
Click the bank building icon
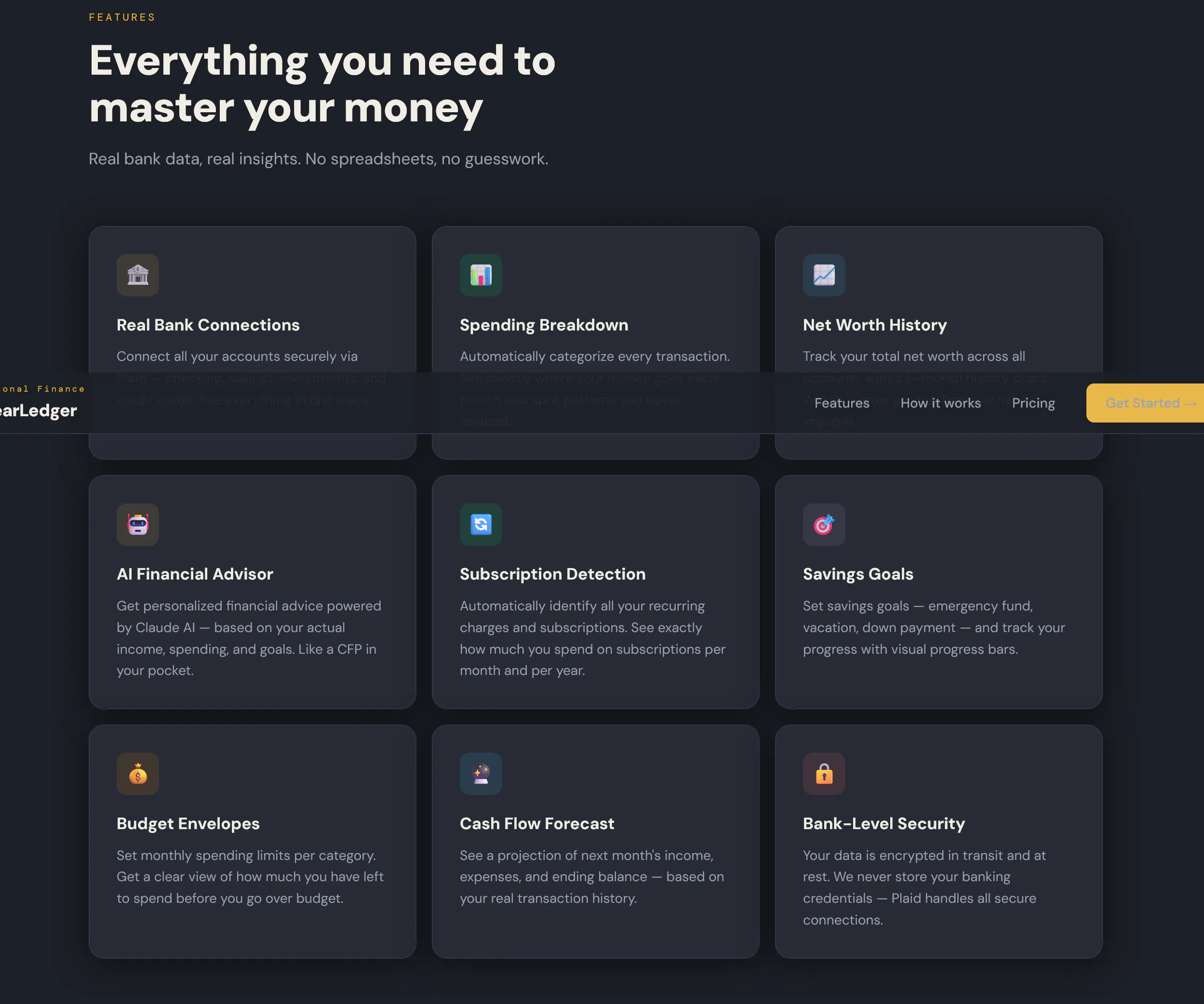137,275
